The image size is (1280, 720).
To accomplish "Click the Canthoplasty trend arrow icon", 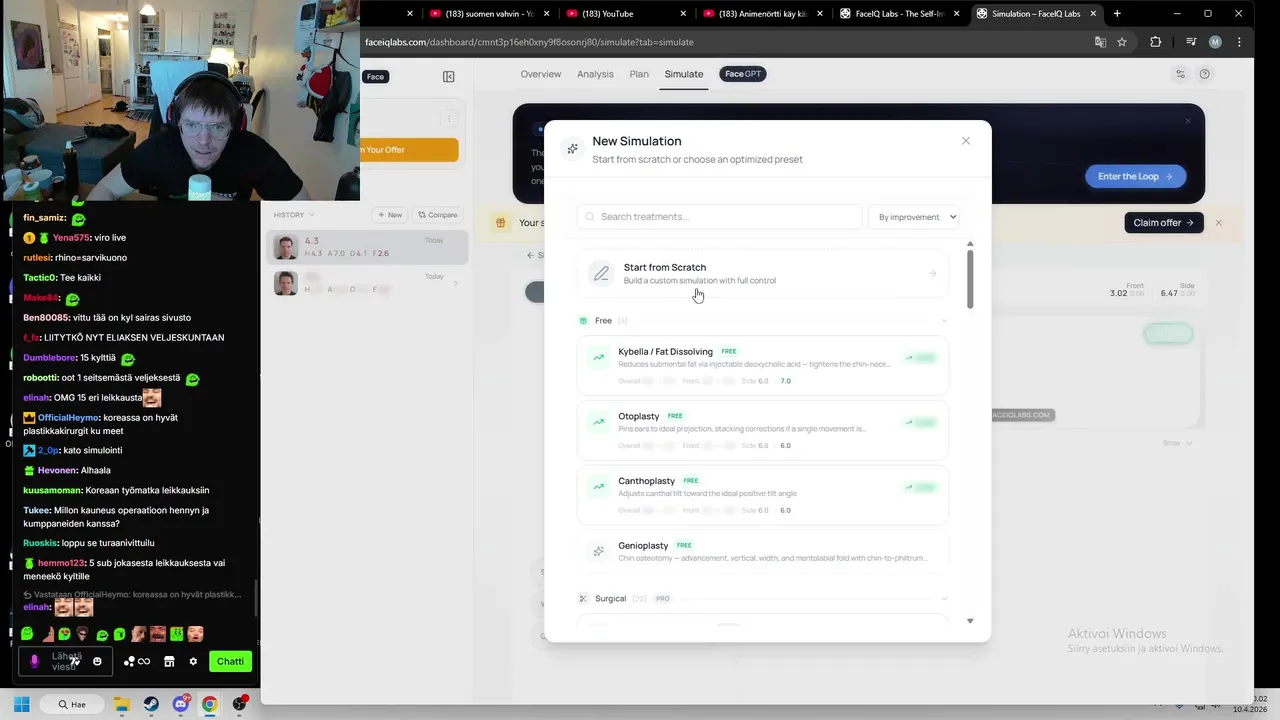I will coord(598,487).
